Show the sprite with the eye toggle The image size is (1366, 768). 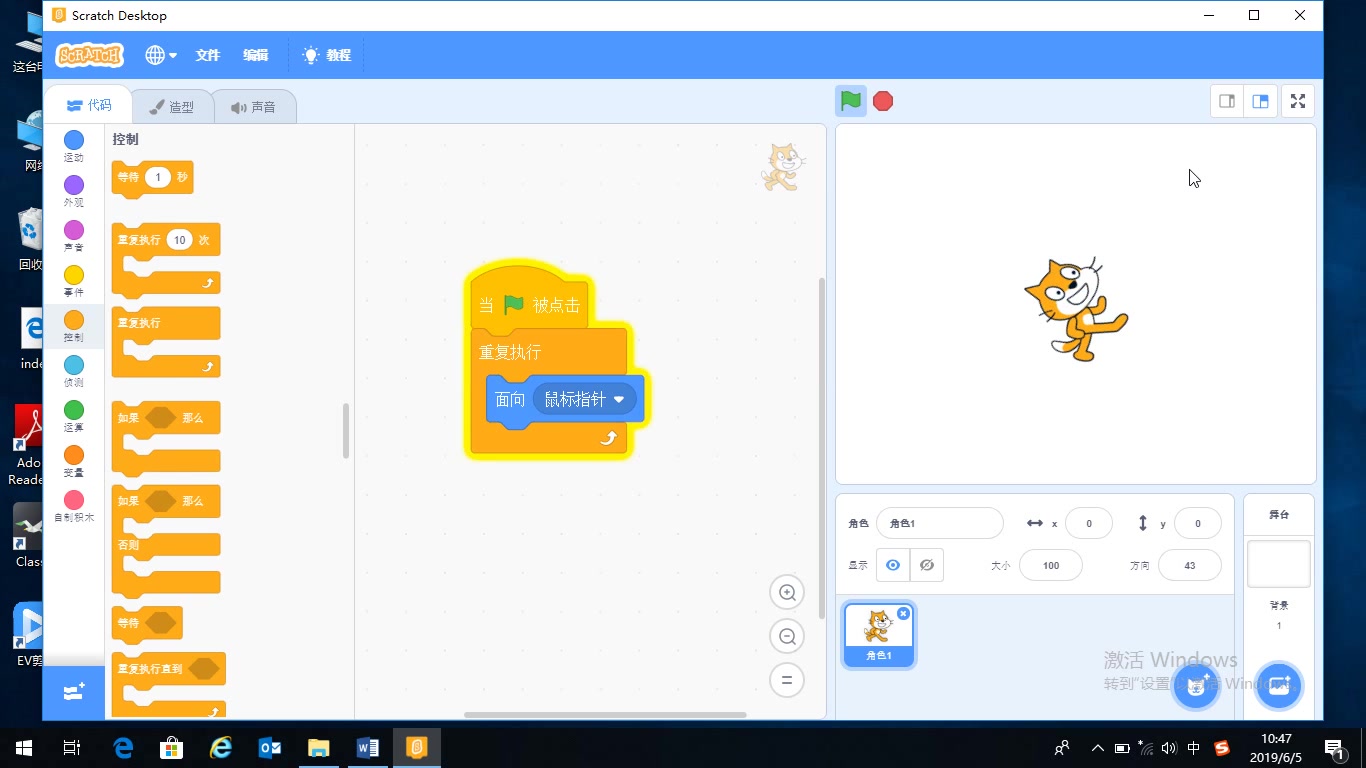point(892,564)
